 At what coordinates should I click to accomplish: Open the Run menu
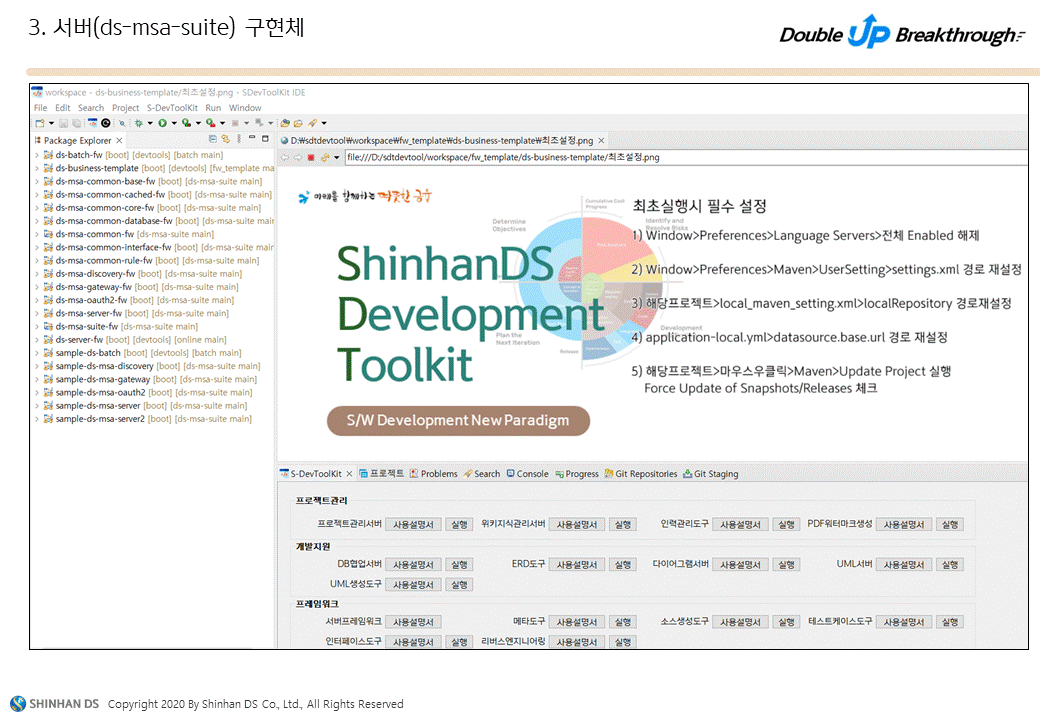tap(213, 108)
